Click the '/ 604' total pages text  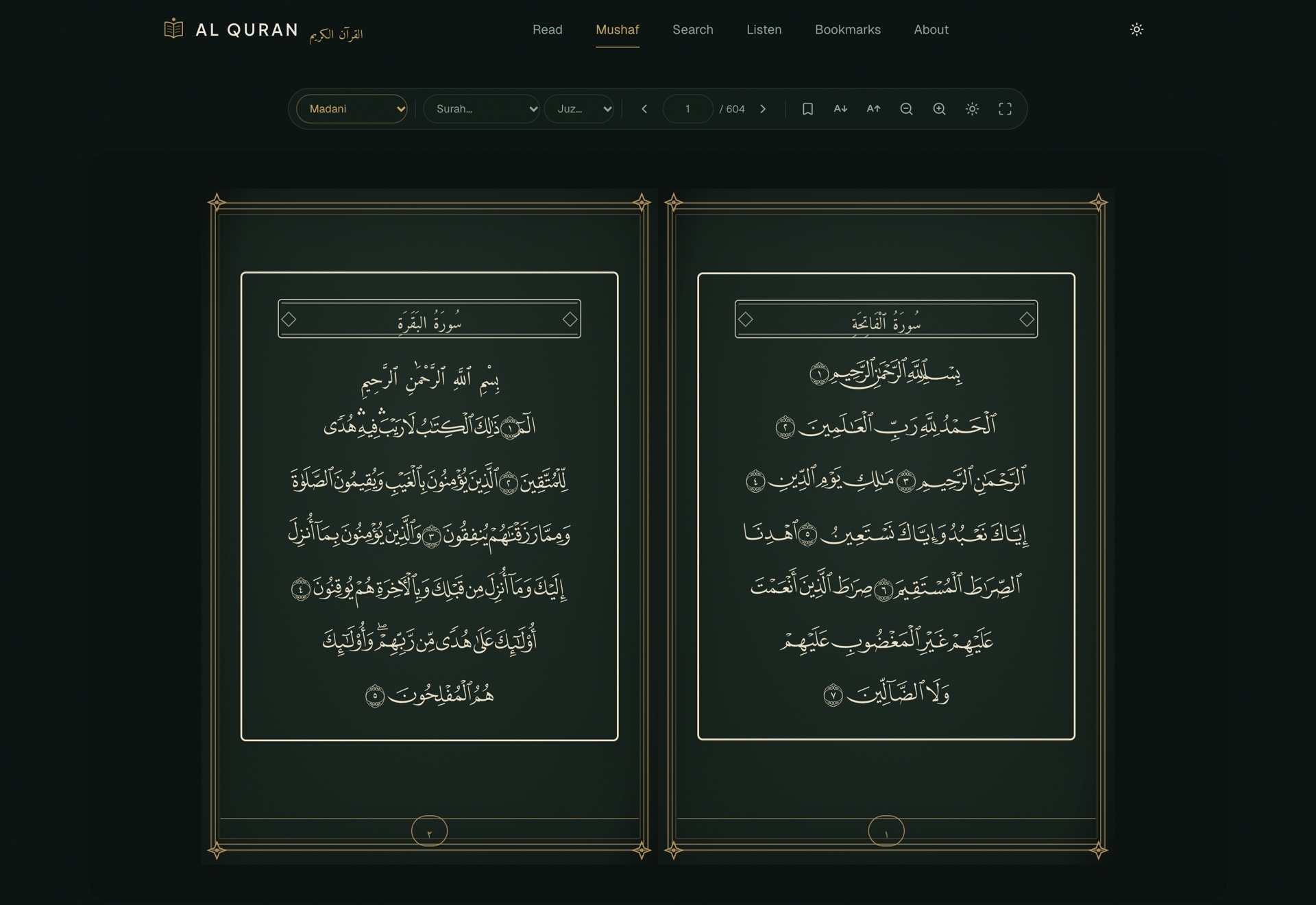(x=732, y=109)
